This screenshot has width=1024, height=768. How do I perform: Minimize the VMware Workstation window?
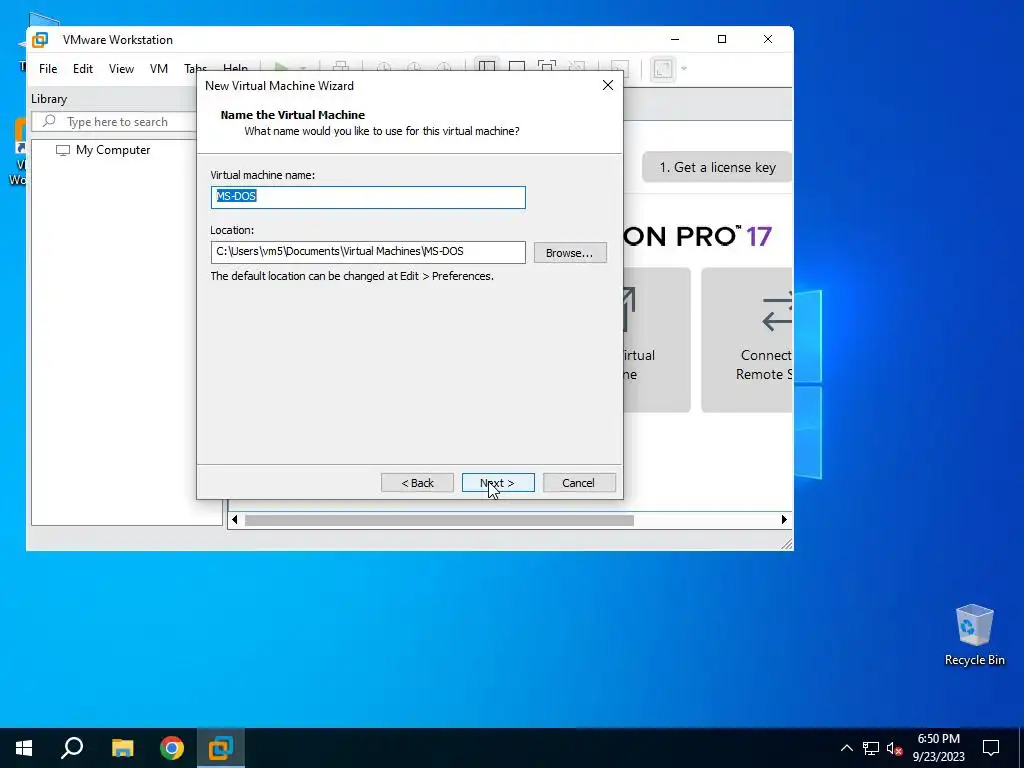coord(675,39)
